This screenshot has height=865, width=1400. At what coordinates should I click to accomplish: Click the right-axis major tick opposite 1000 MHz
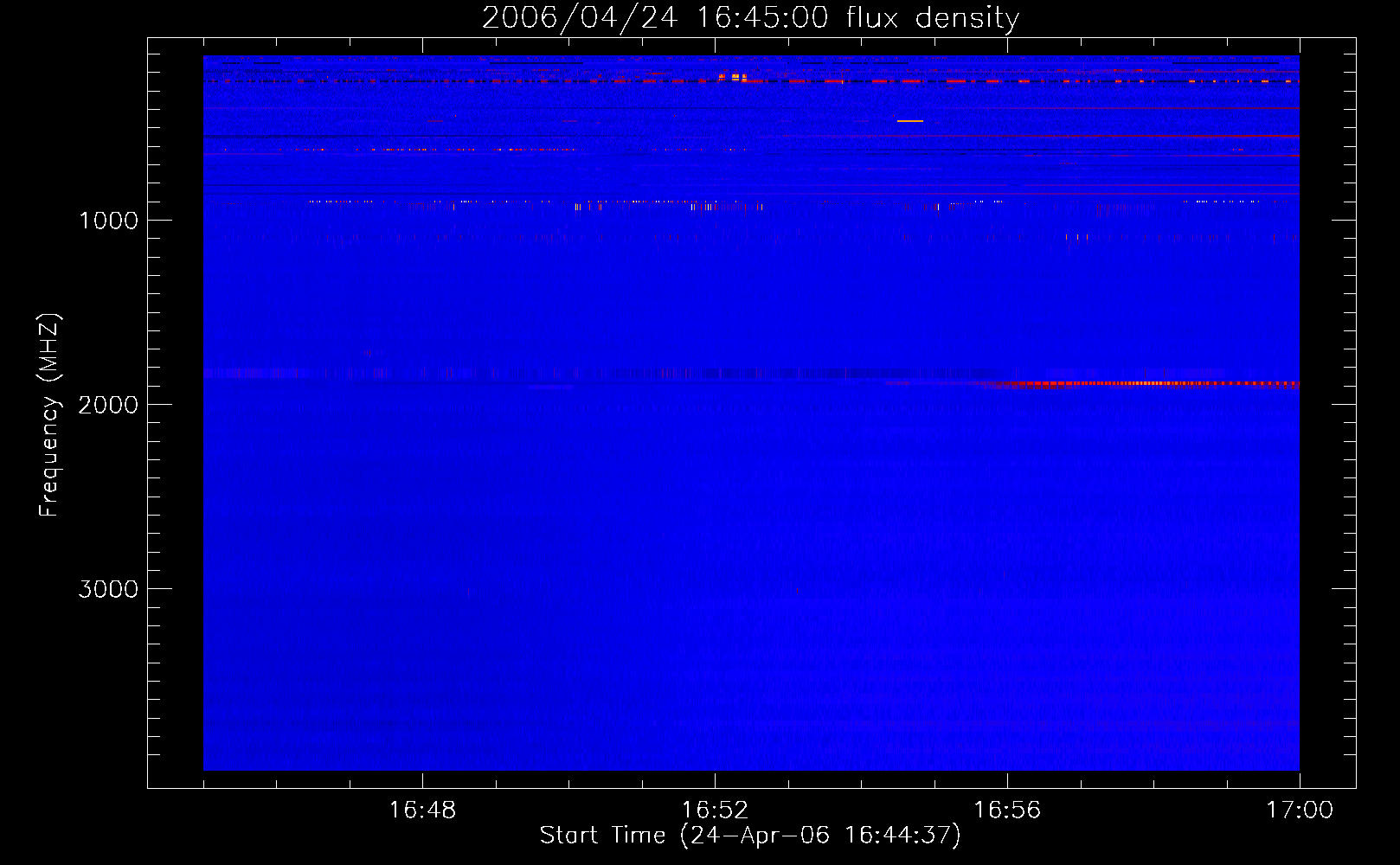click(x=1344, y=220)
